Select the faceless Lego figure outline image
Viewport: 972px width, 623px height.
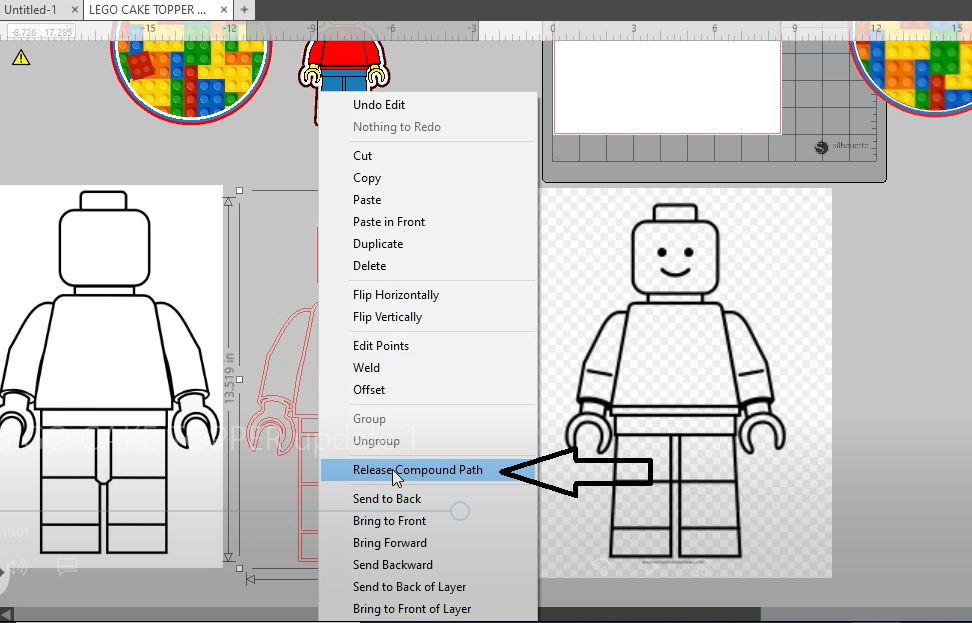[x=110, y=376]
